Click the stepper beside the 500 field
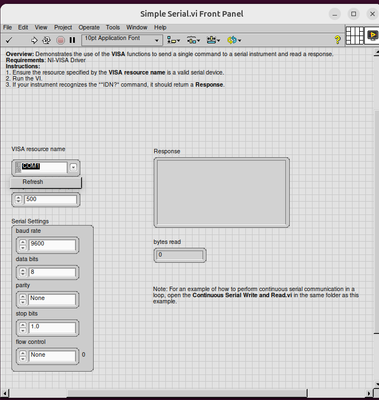 tap(18, 200)
